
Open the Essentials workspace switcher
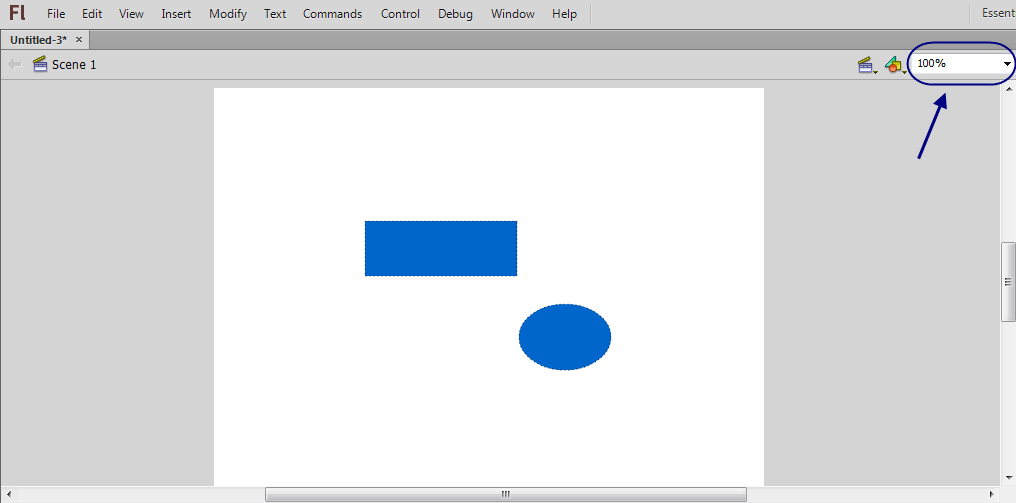[x=998, y=13]
